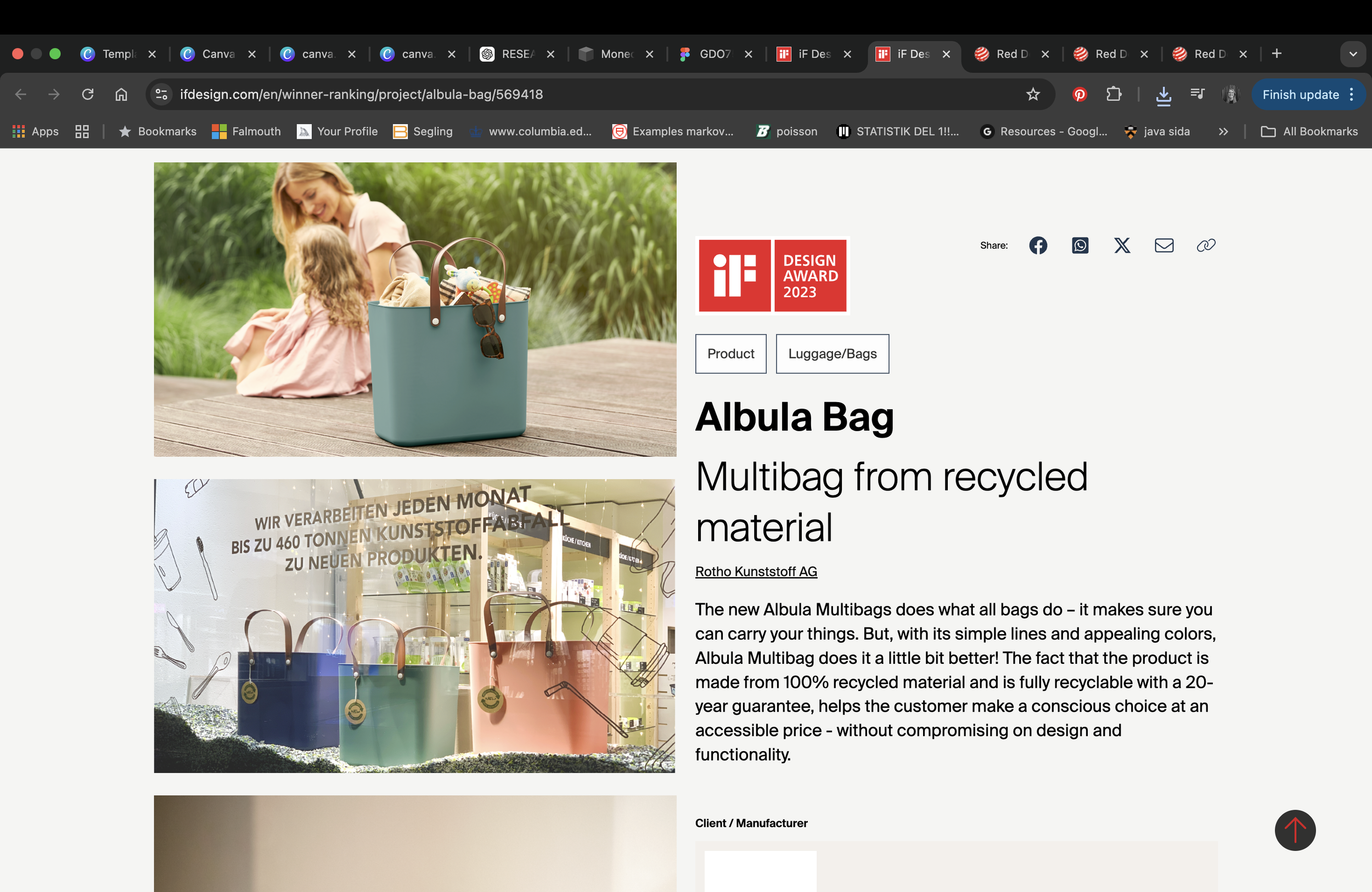Image resolution: width=1372 pixels, height=892 pixels.
Task: Share on X (Twitter)
Action: click(x=1122, y=245)
